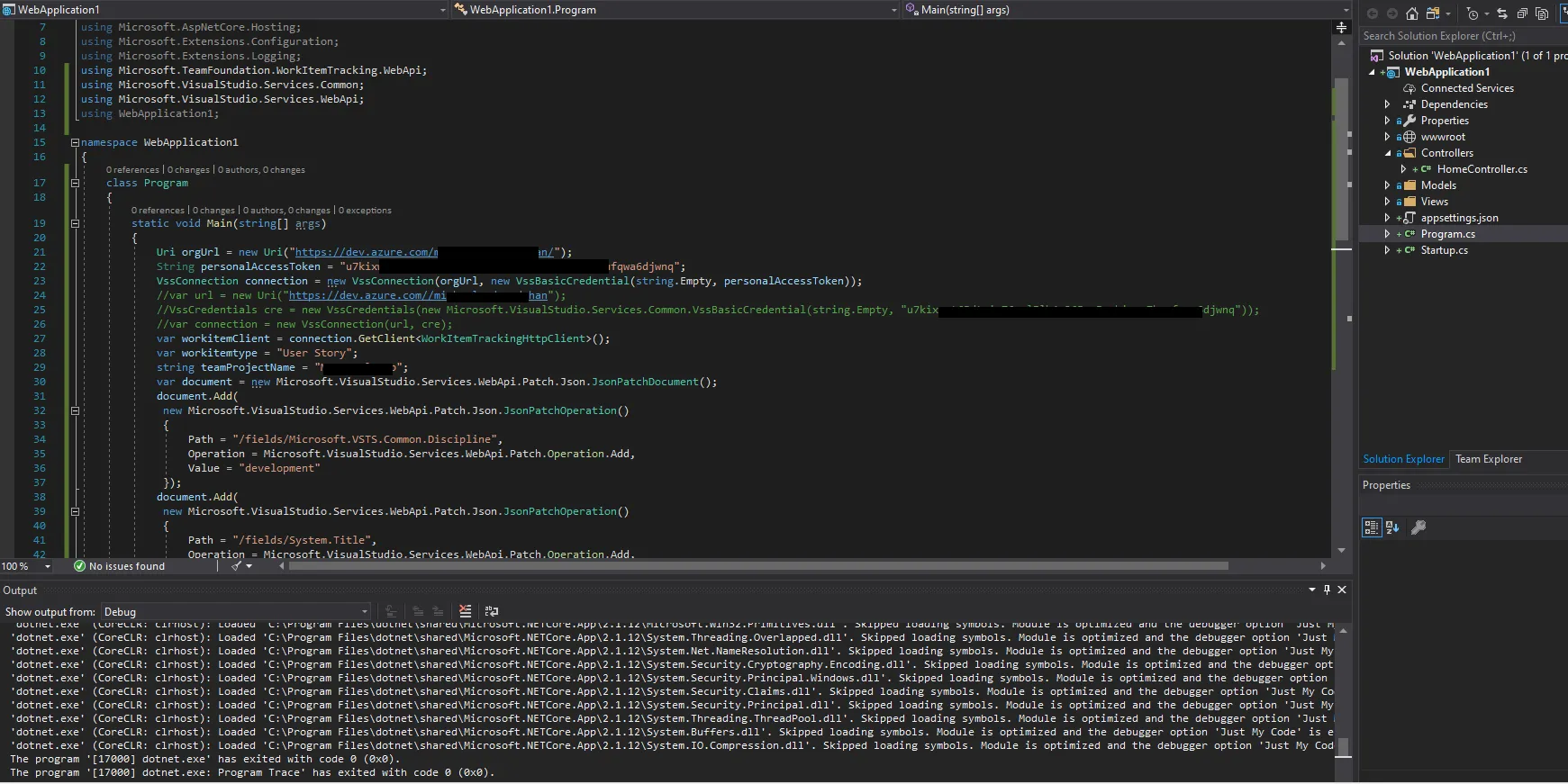Select the Solution 'WebApplication1' root node

tap(1478, 56)
